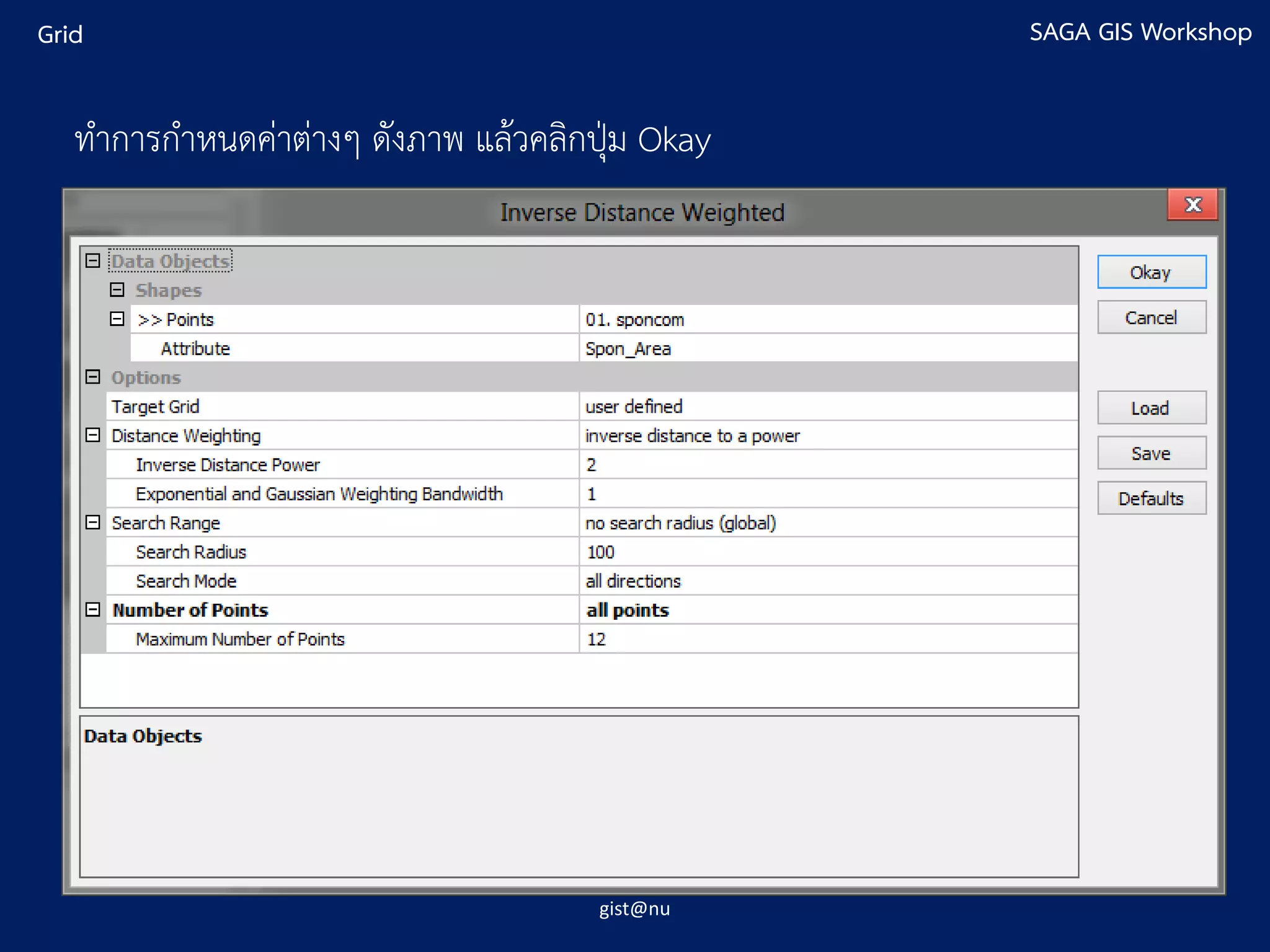Open the Points value '01. sponcom'

[x=828, y=319]
